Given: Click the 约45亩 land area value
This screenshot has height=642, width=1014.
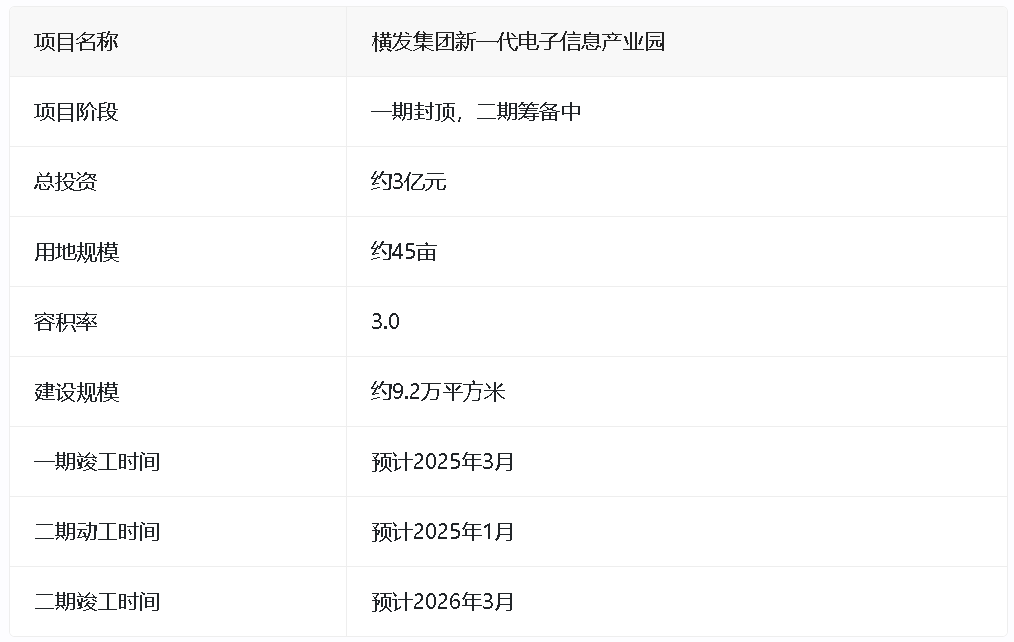Looking at the screenshot, I should (403, 252).
